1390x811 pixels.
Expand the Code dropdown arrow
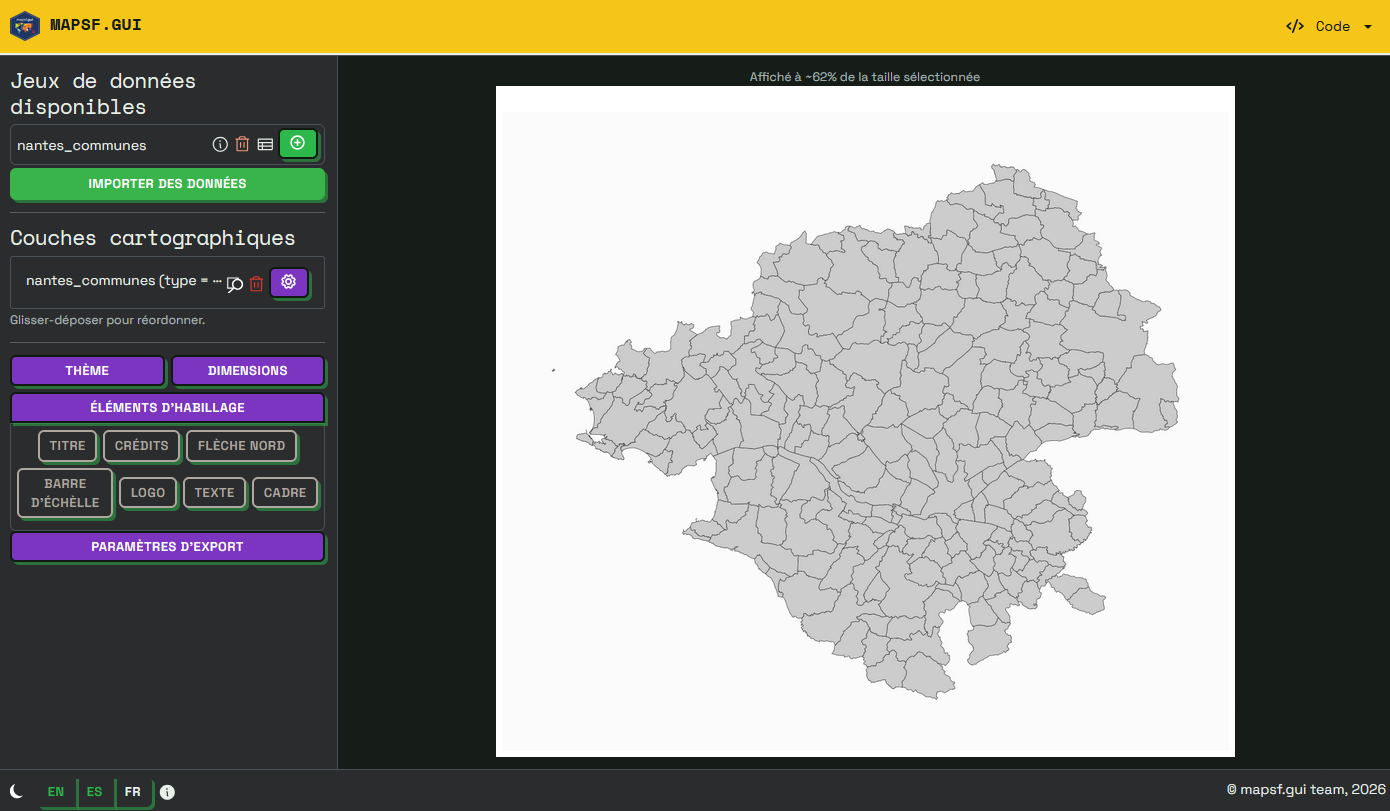point(1368,27)
